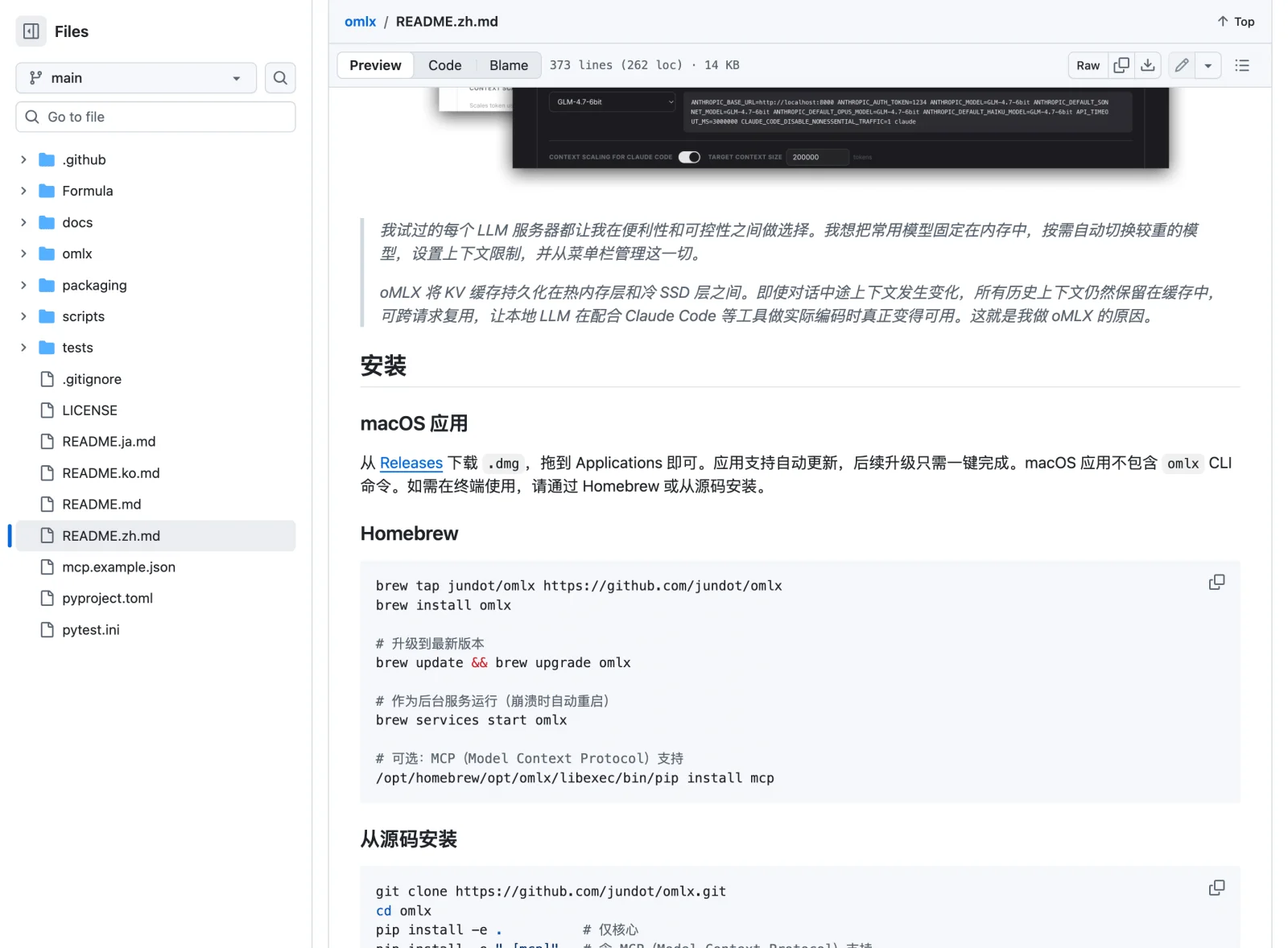Open the Releases link
The width and height of the screenshot is (1288, 948).
(411, 463)
